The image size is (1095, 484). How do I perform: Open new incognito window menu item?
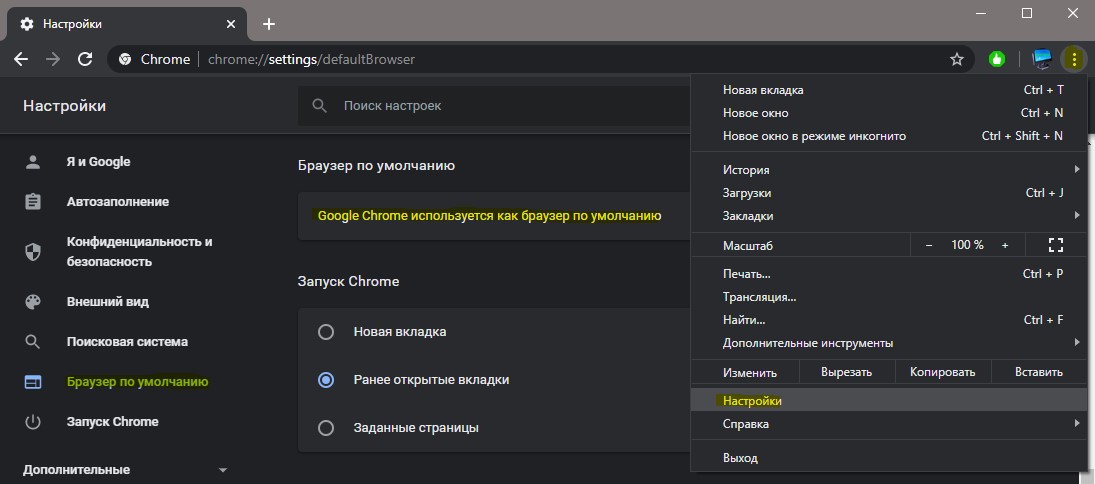coord(888,136)
